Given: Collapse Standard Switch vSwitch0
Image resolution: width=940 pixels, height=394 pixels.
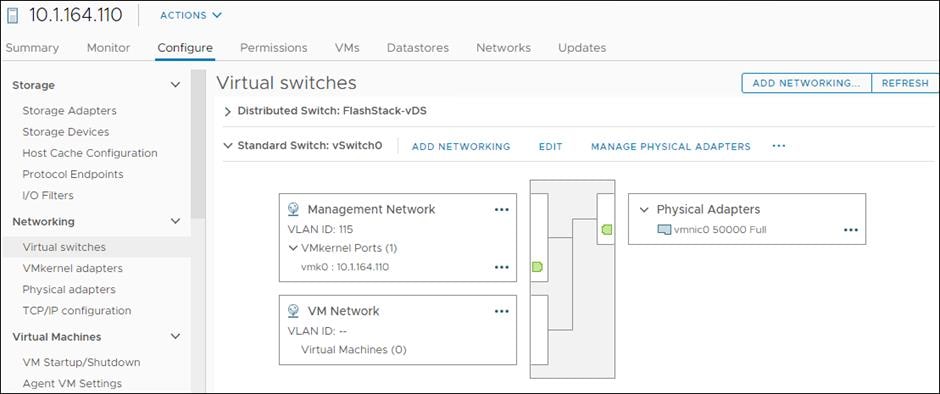Looking at the screenshot, I should coord(227,146).
